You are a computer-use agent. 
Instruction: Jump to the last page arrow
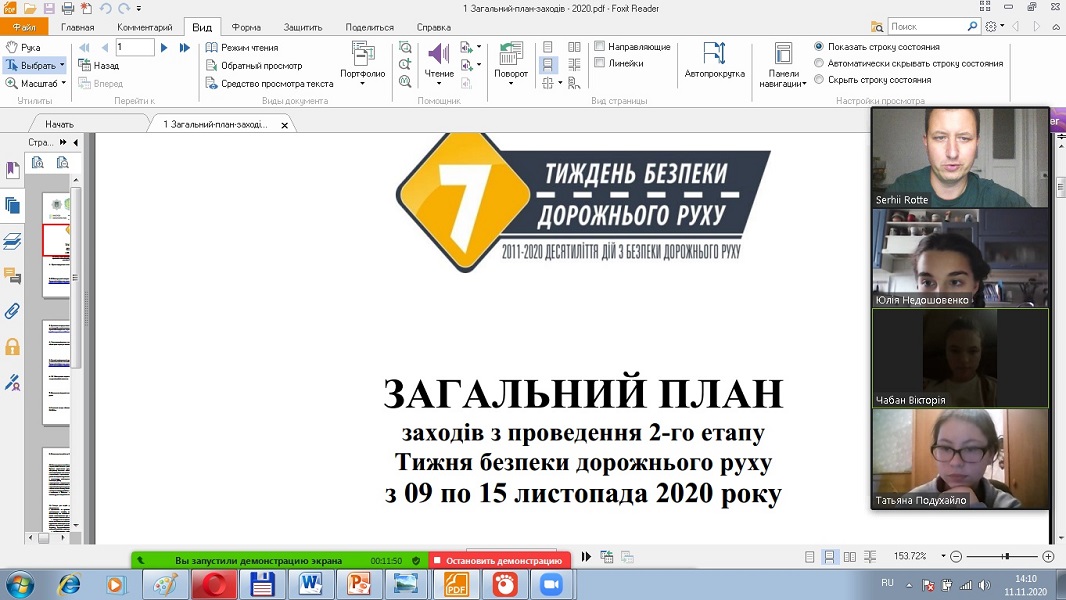coord(184,48)
